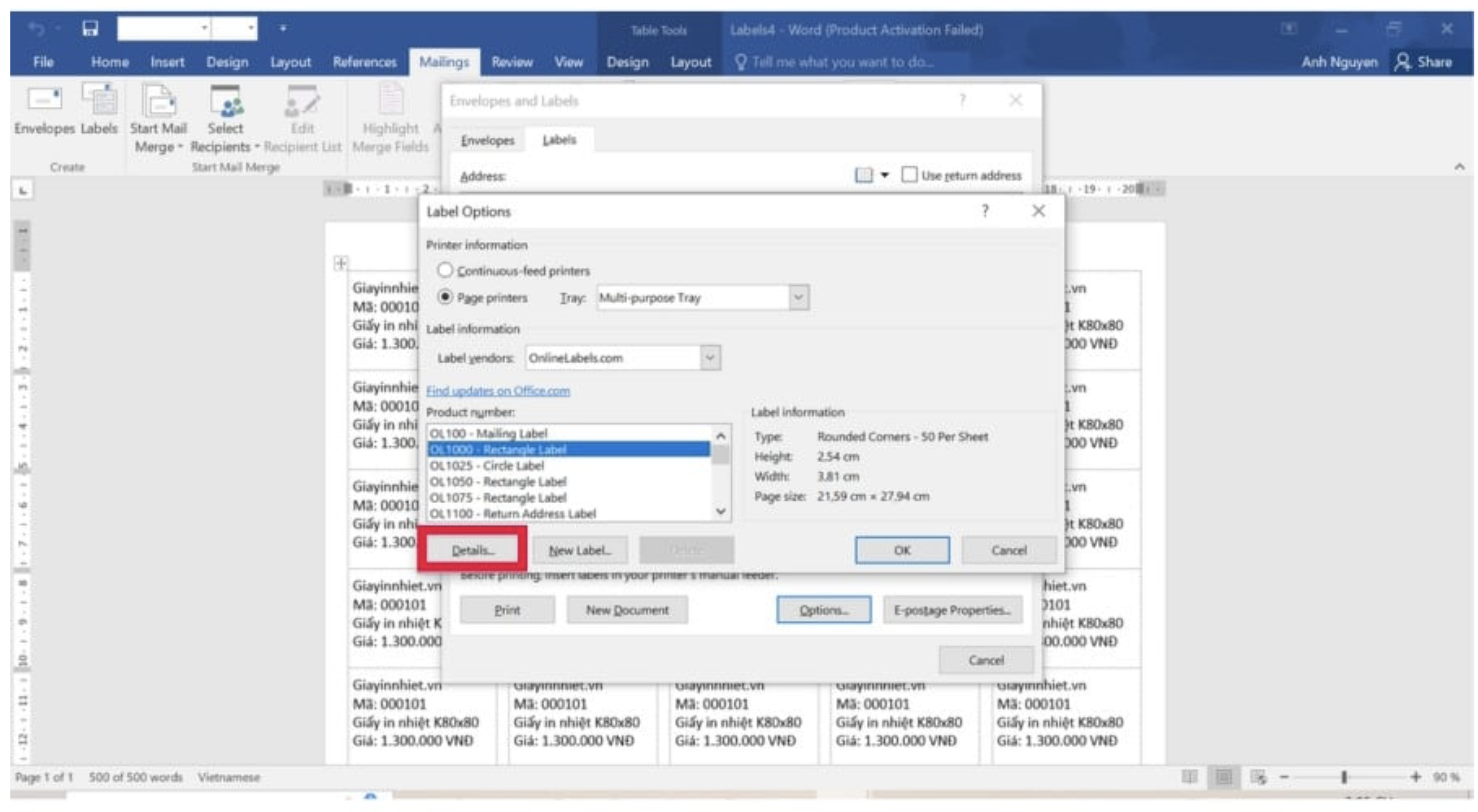Select Page printers radio button

[x=446, y=297]
